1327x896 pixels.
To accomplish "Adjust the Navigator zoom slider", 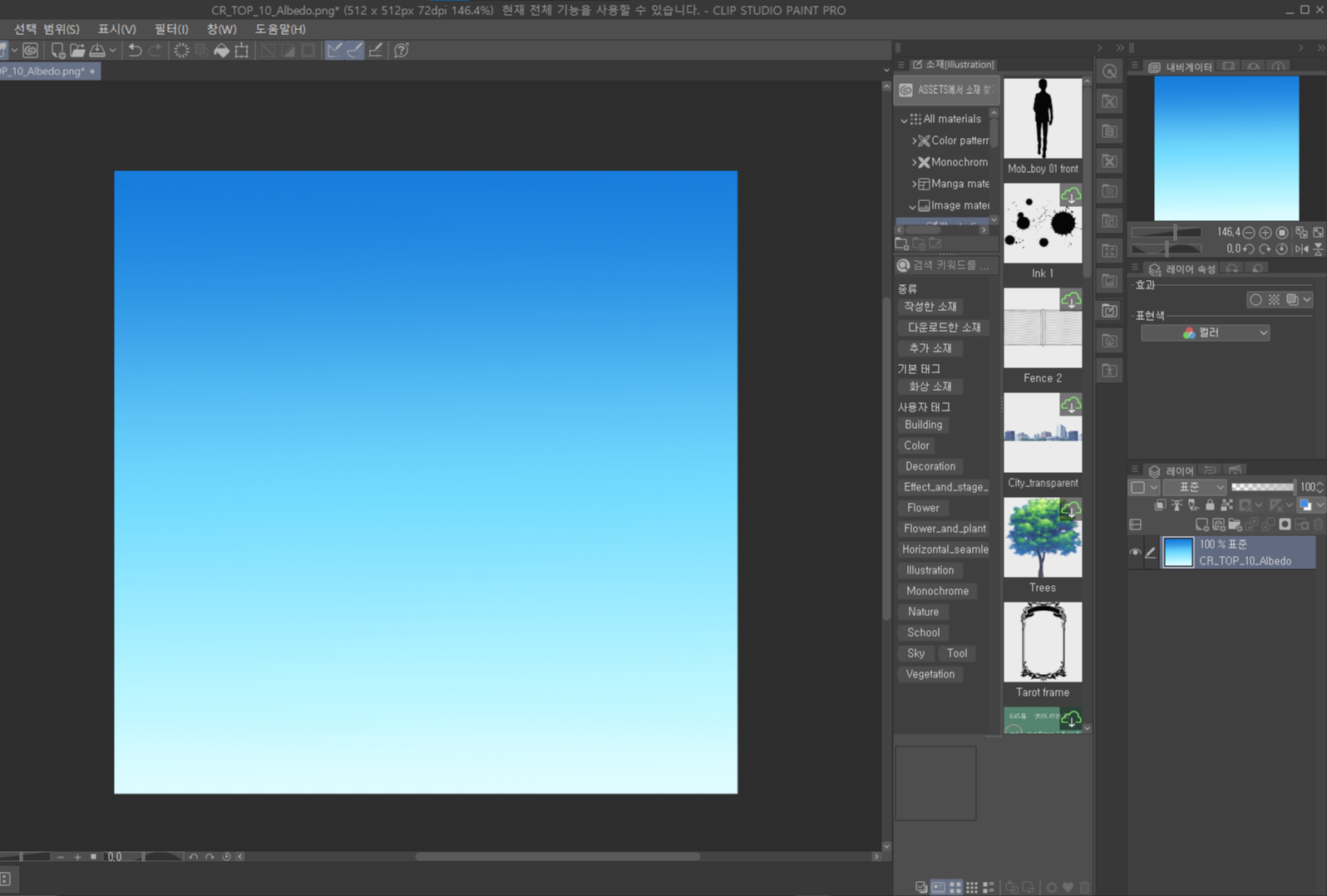I will coord(1166,233).
